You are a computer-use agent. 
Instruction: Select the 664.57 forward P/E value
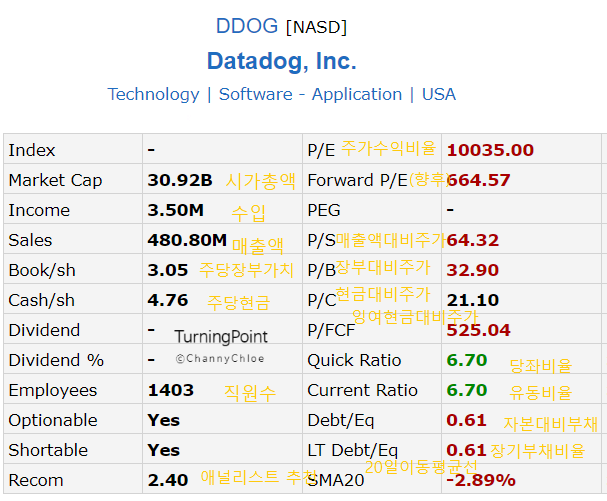pos(478,180)
